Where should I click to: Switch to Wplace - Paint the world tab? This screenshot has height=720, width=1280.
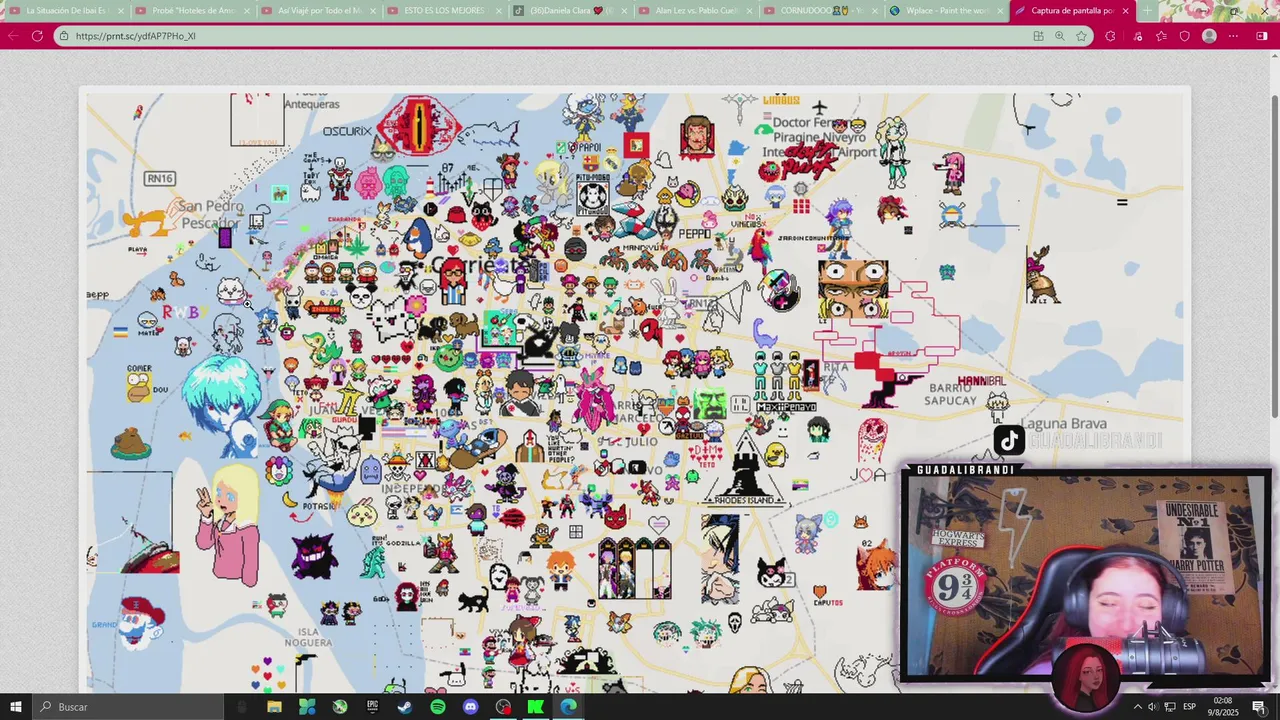click(948, 11)
